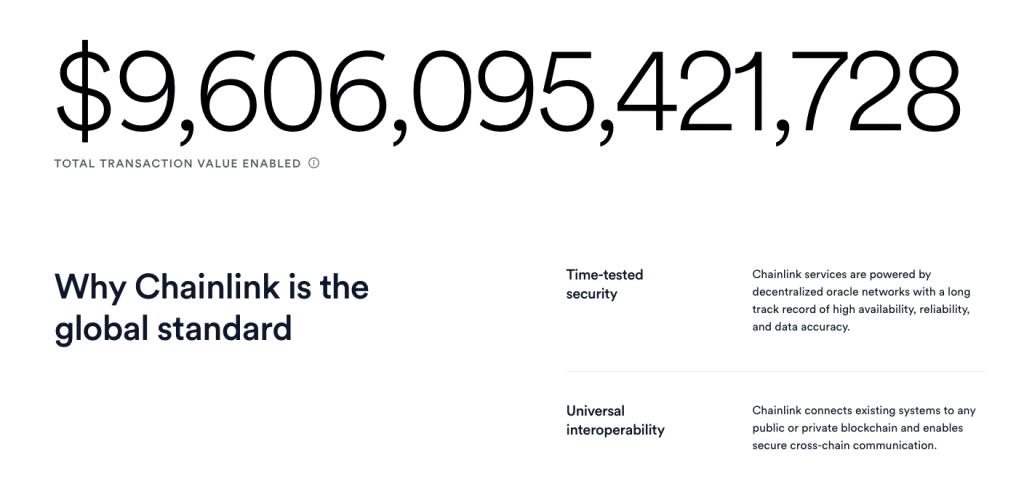Viewport: 1024px width, 487px height.
Task: Click the "interoperability" feature title word
Action: click(615, 430)
